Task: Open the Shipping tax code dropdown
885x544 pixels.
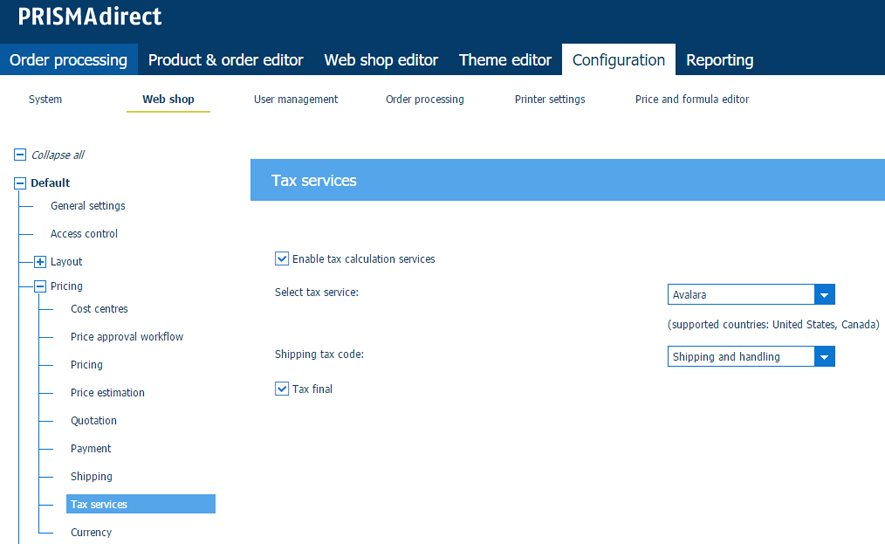Action: click(x=824, y=357)
